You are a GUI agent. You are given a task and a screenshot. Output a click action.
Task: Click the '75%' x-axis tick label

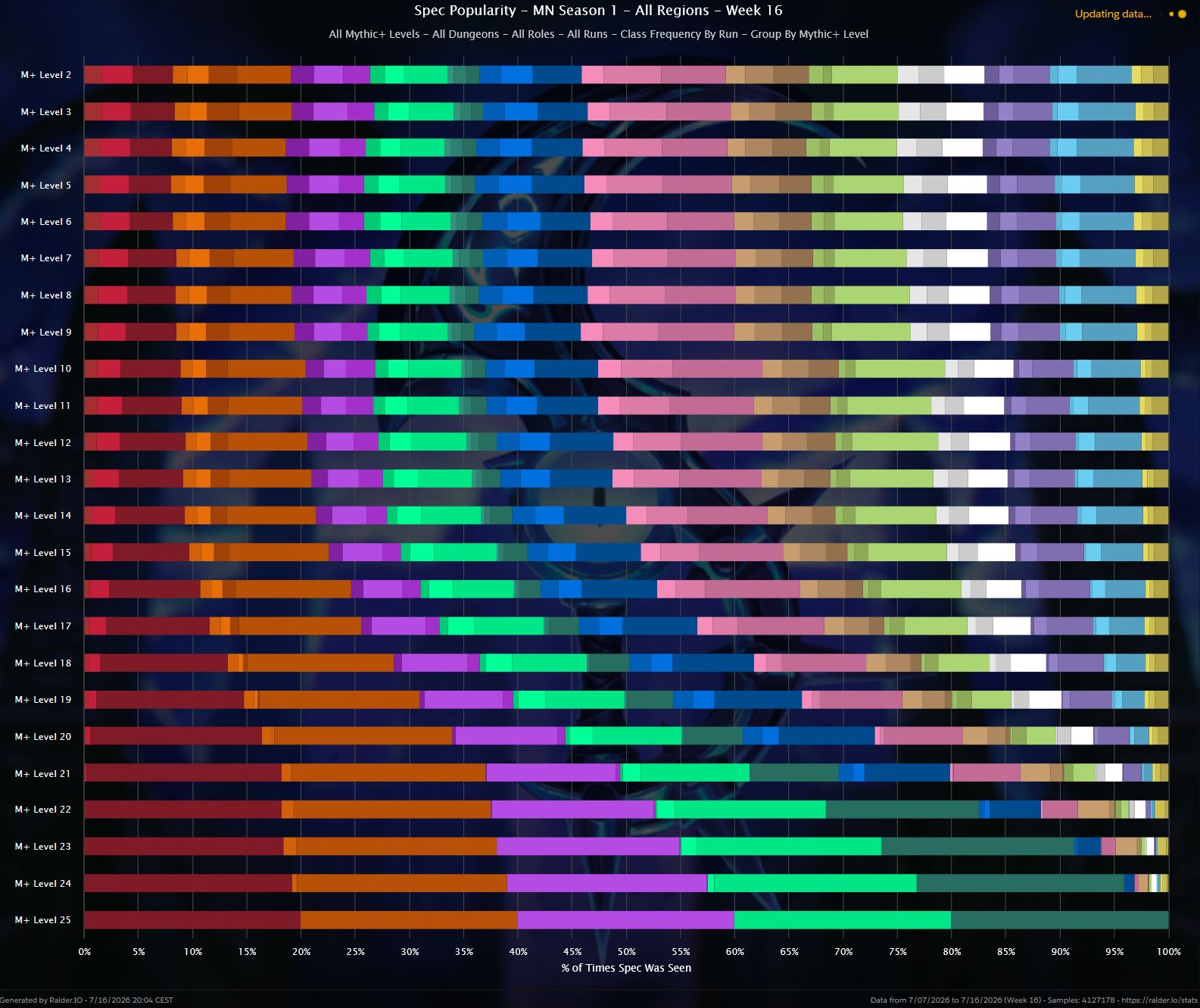[898, 952]
